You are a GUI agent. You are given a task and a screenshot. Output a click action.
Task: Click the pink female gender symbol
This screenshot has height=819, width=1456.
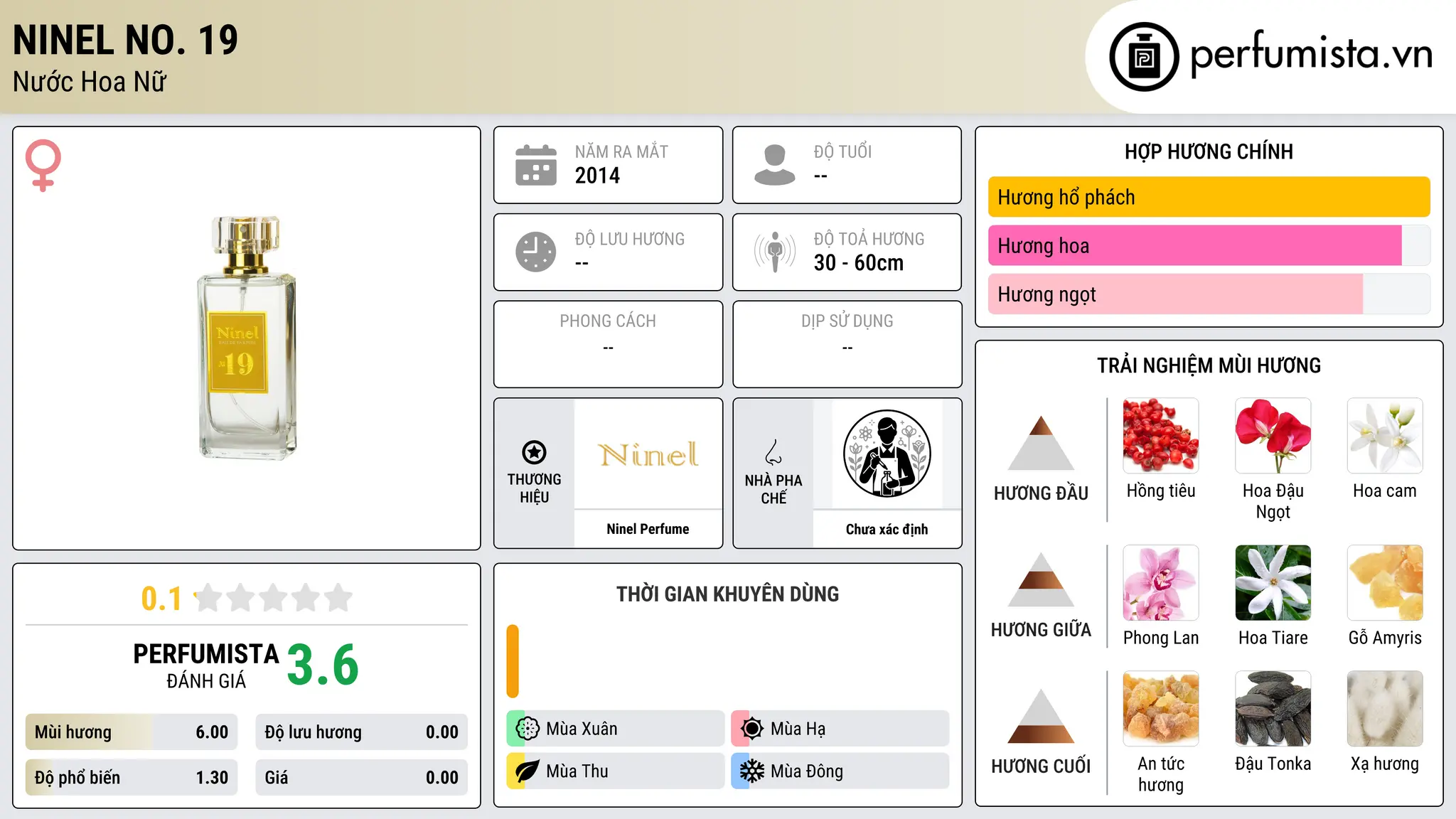43,165
